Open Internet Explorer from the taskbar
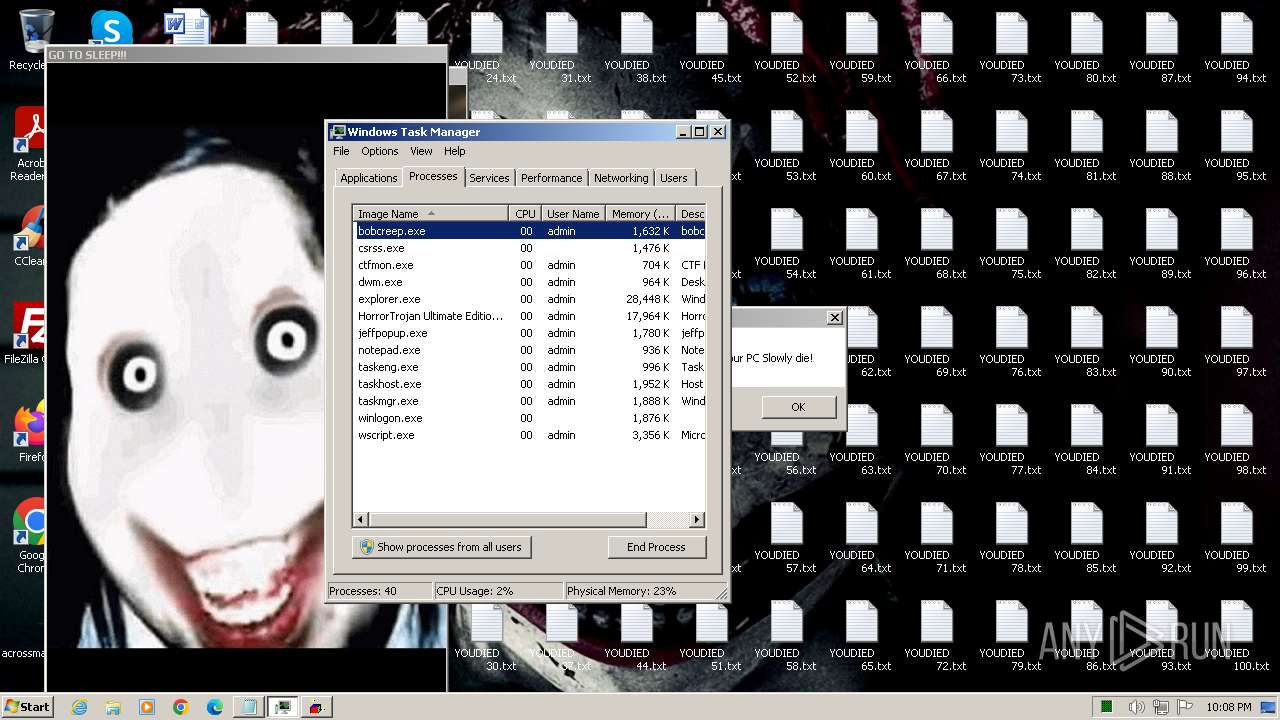Viewport: 1280px width, 720px height. pos(79,707)
